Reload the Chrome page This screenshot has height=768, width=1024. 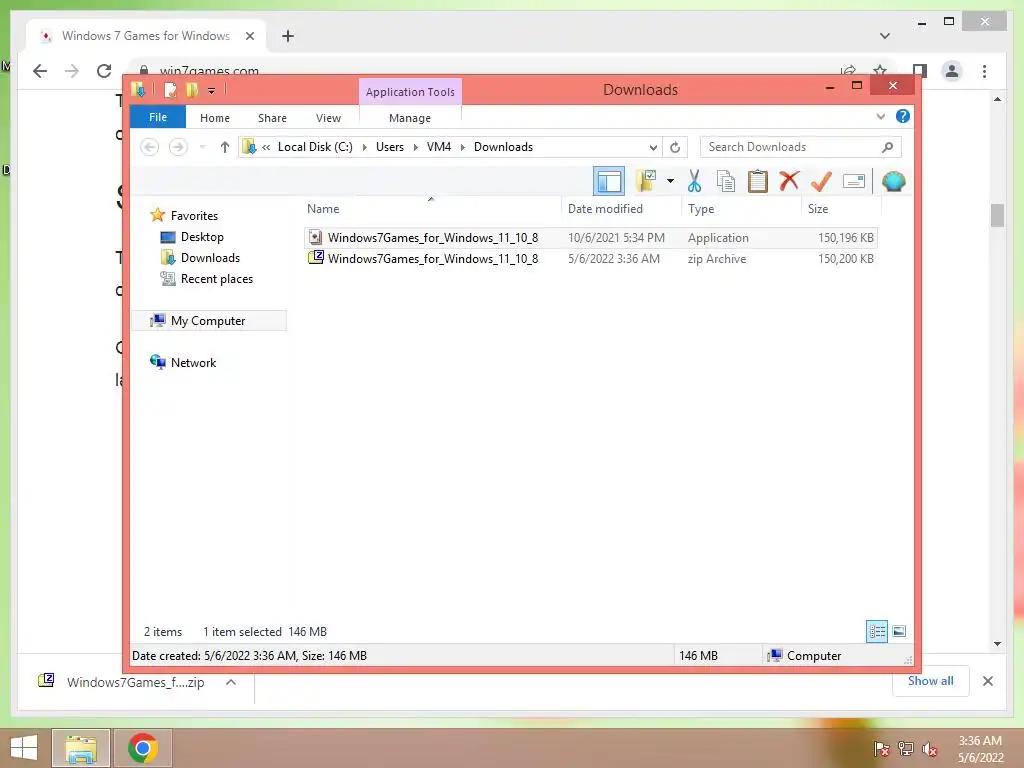(104, 71)
